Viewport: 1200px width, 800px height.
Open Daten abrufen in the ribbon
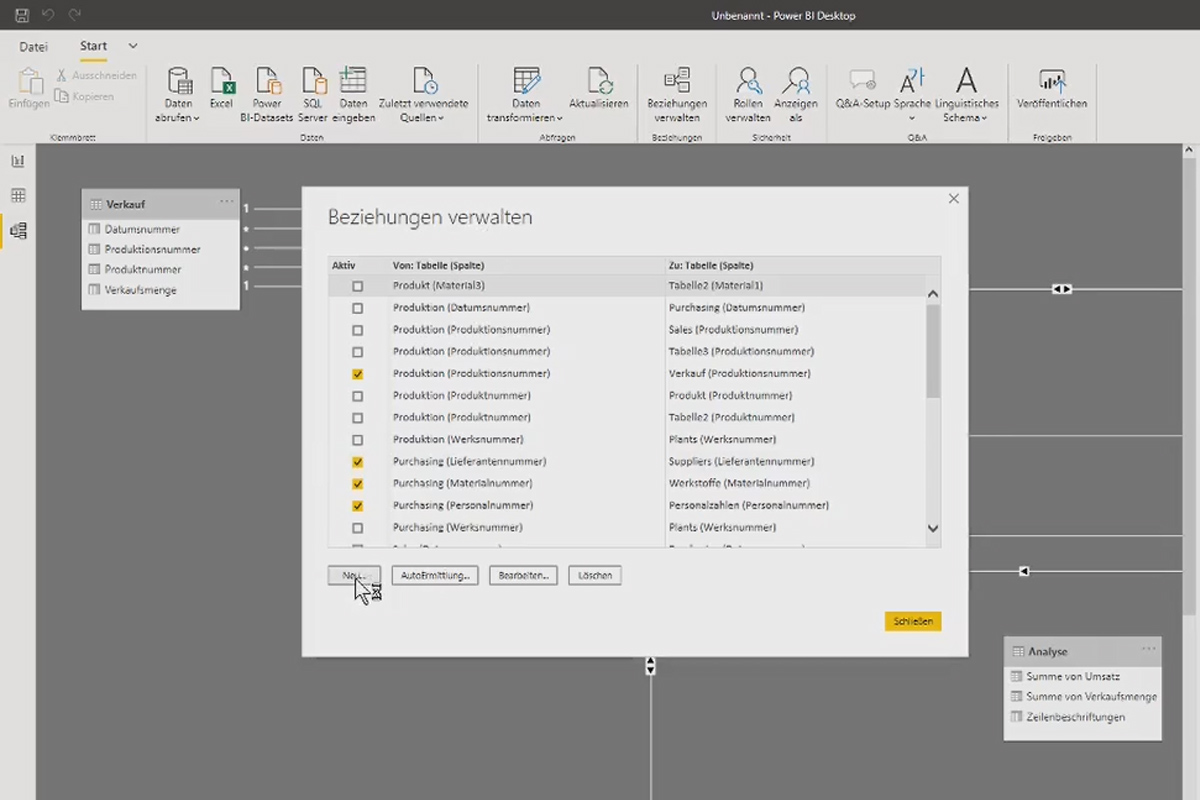(x=178, y=95)
